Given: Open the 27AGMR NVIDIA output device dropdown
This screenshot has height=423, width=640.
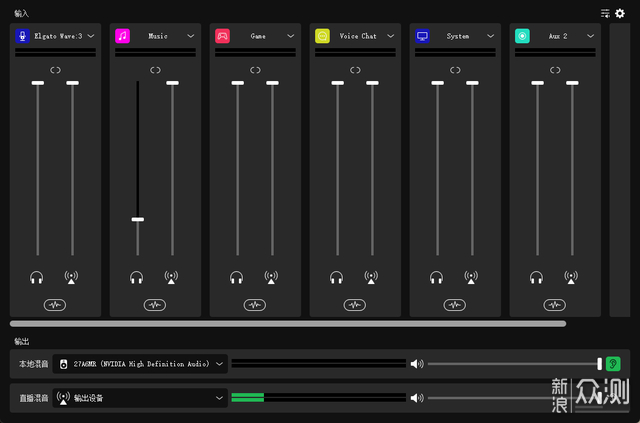Looking at the screenshot, I should (x=219, y=364).
